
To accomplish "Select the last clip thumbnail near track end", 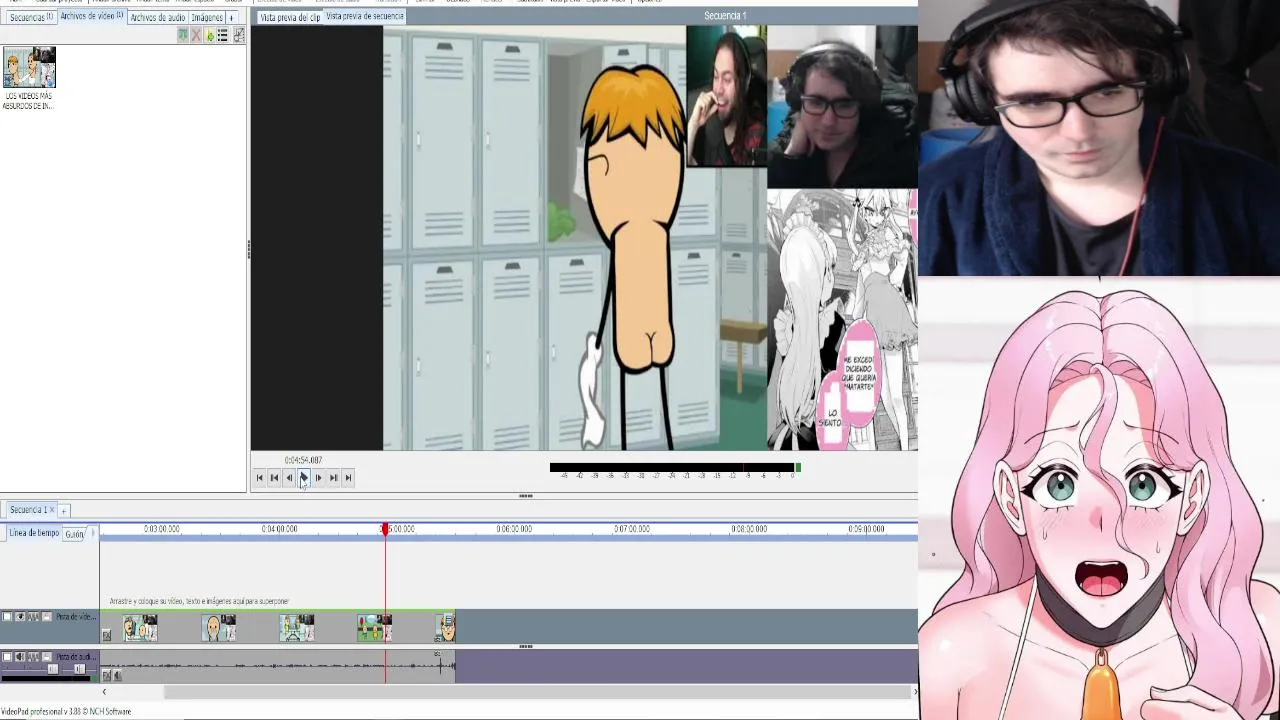I will pyautogui.click(x=446, y=628).
